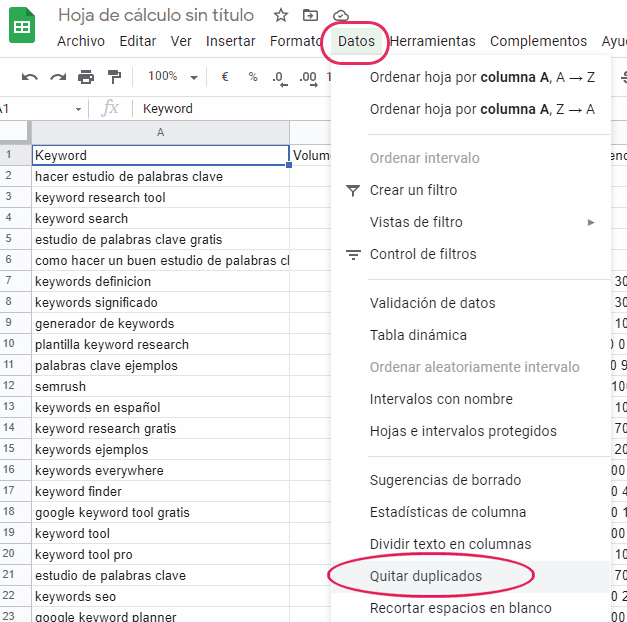Open the Insertar menu
This screenshot has height=622, width=627.
click(x=230, y=41)
